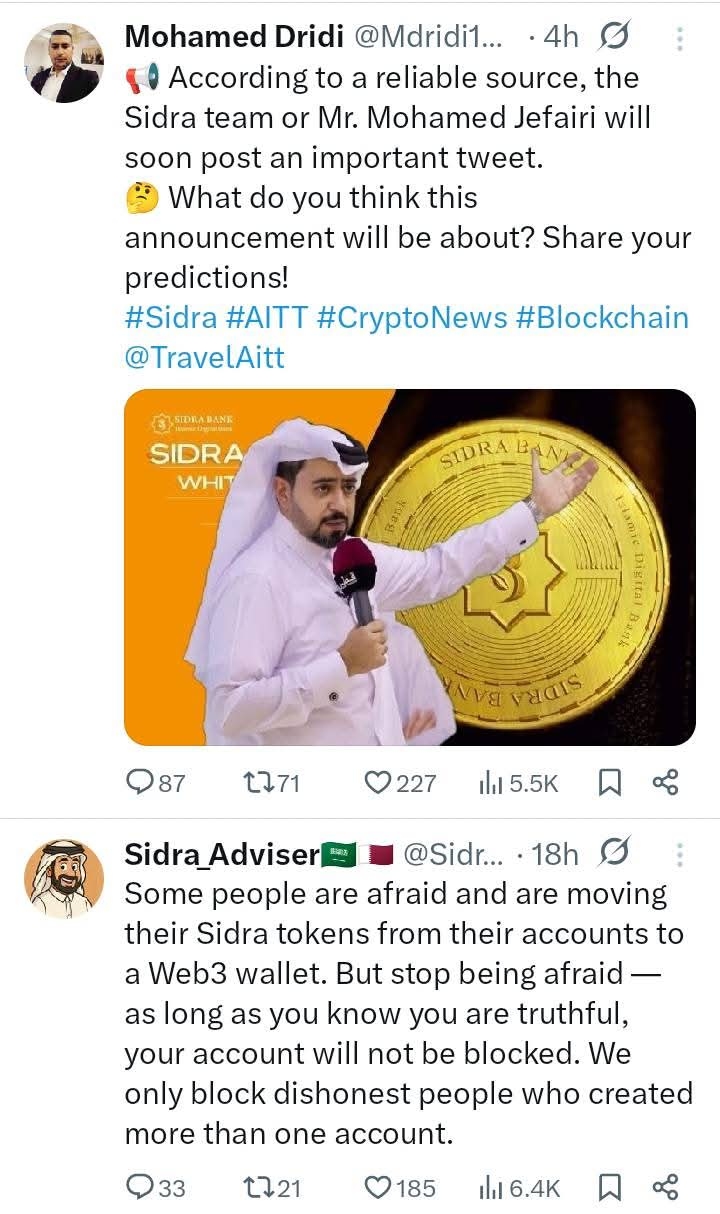Like Mohamed Dridi's tweet
This screenshot has height=1214, width=720.
point(377,782)
